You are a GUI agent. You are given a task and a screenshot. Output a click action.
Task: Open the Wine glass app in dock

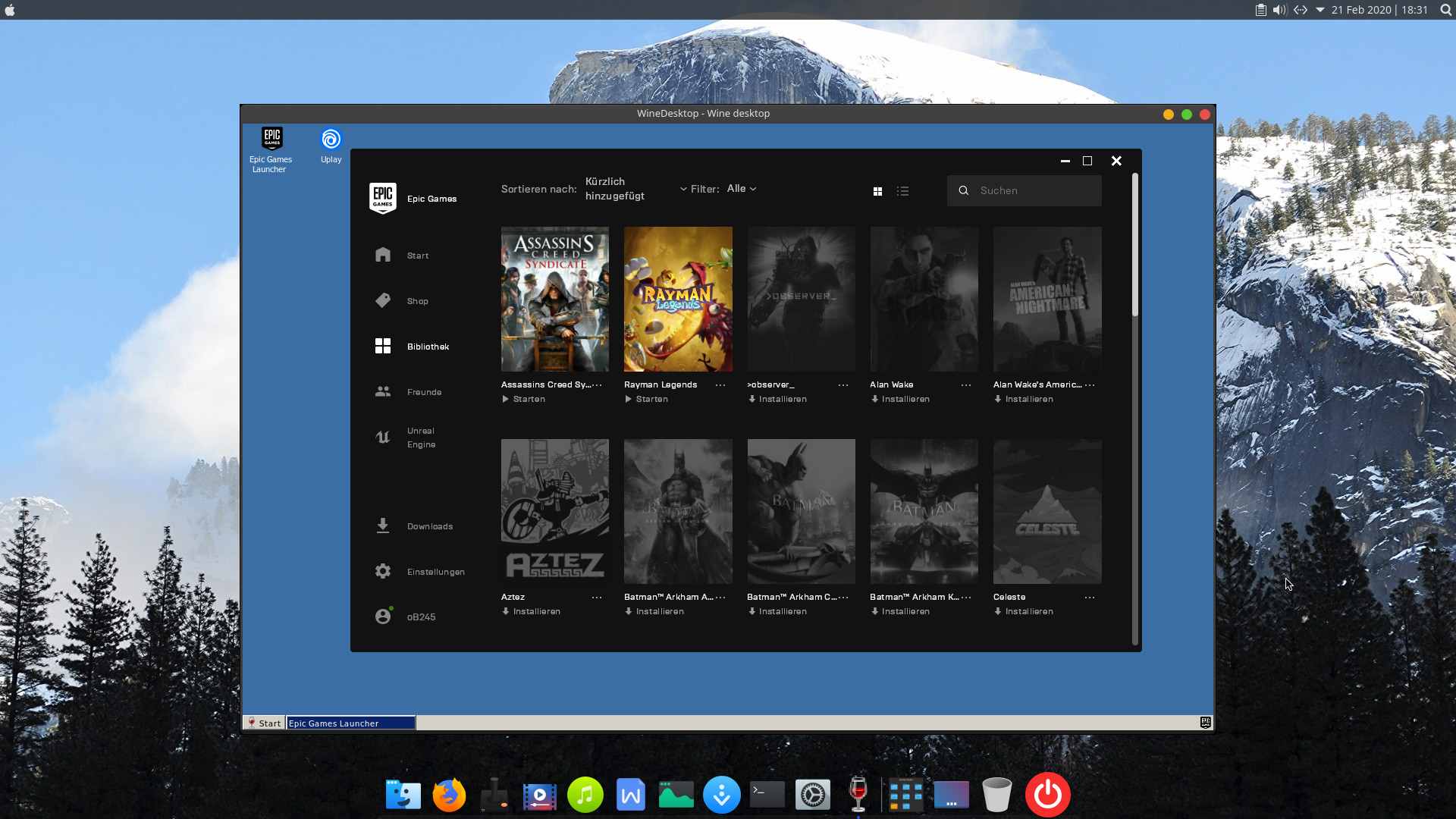tap(858, 795)
